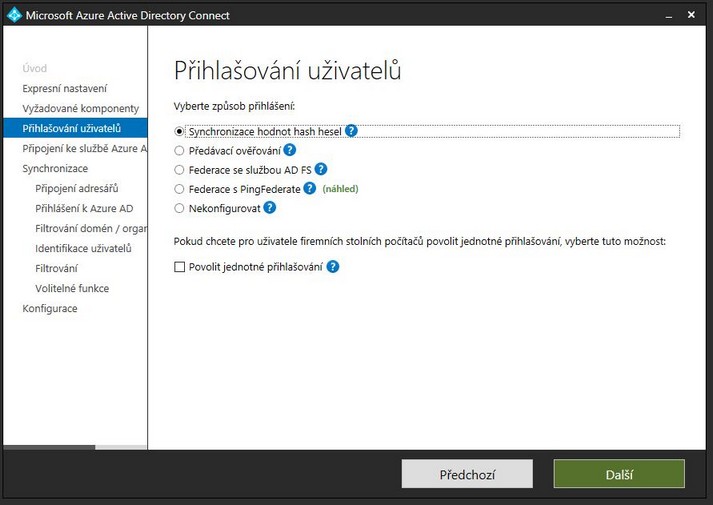
Task: Close the Azure AD Connect window
Action: tap(691, 15)
